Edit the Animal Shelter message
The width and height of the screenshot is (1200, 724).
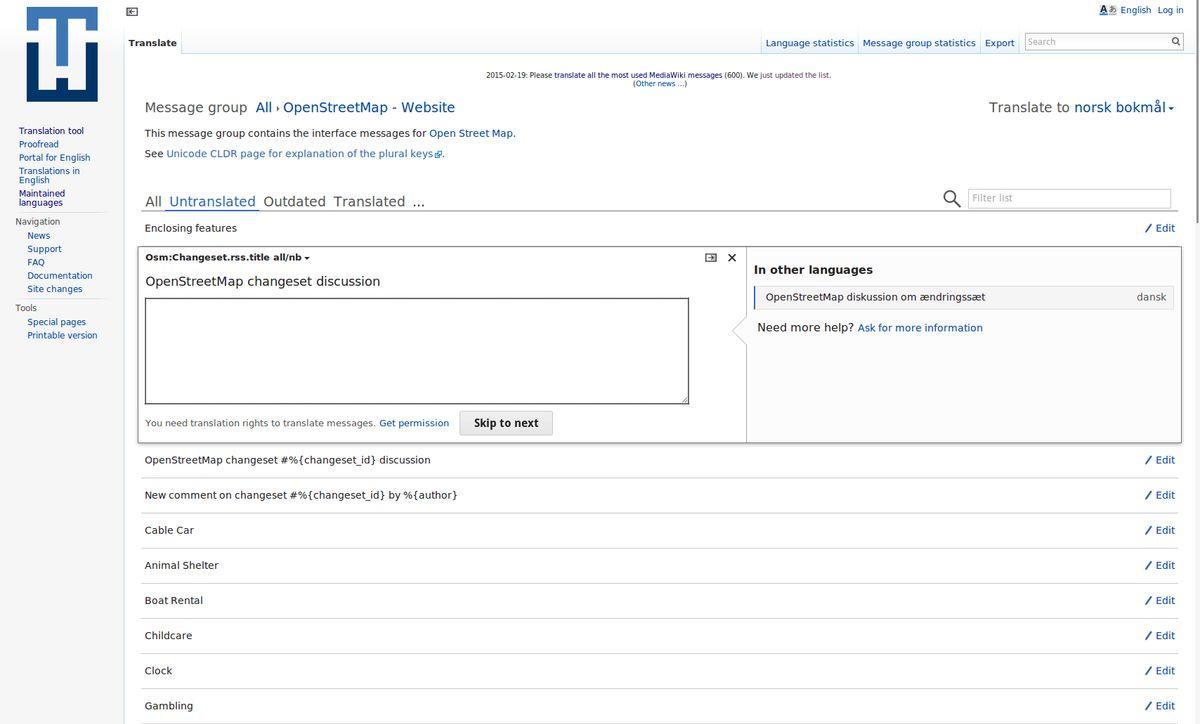pos(1160,565)
